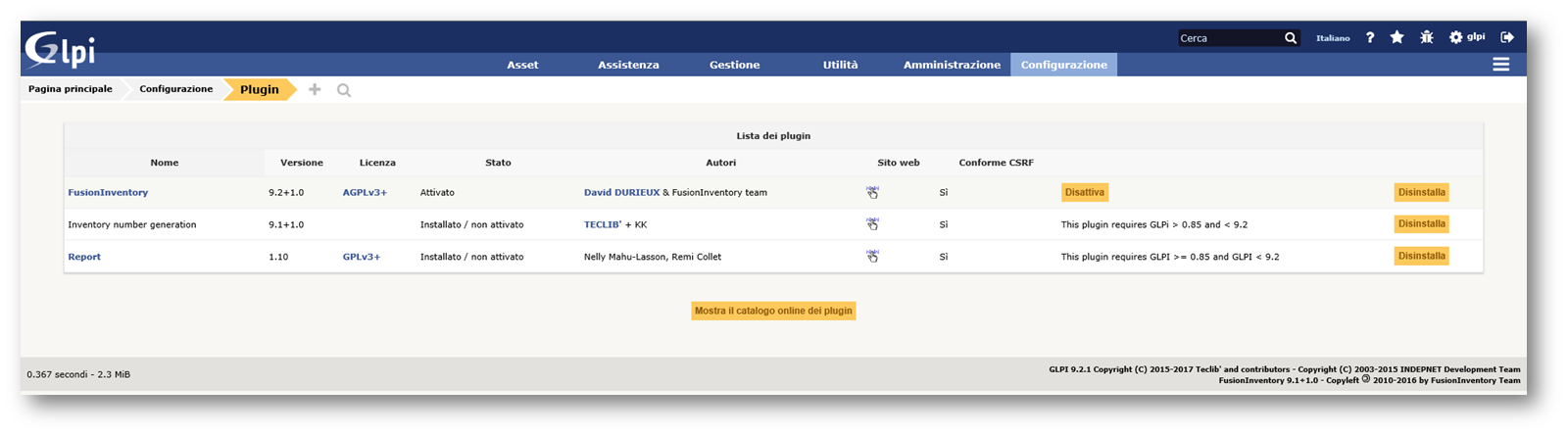
Task: Select the Inventory number generation name cell
Action: click(132, 224)
